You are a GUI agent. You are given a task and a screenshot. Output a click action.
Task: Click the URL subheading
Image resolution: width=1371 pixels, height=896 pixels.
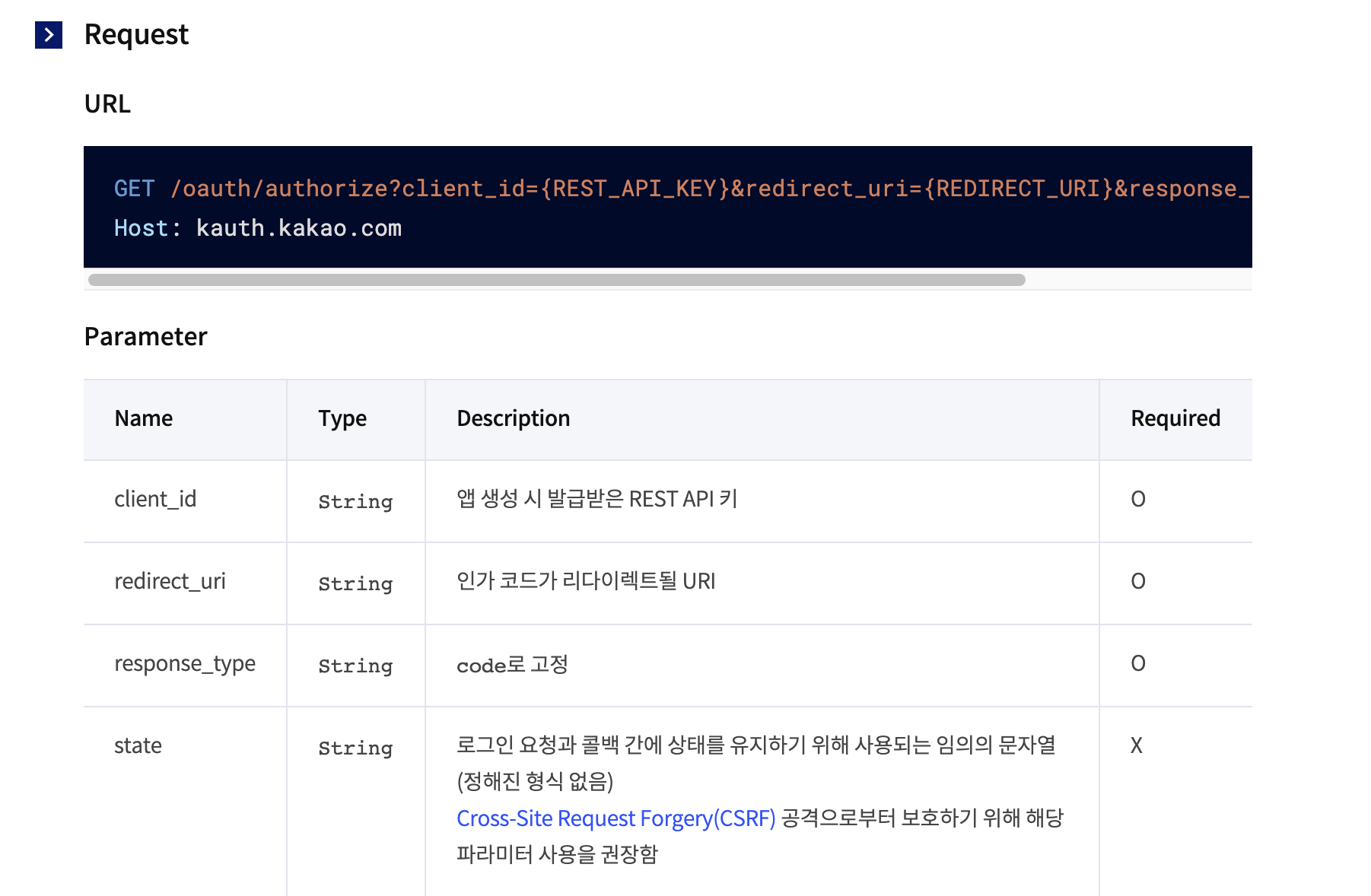tap(107, 104)
